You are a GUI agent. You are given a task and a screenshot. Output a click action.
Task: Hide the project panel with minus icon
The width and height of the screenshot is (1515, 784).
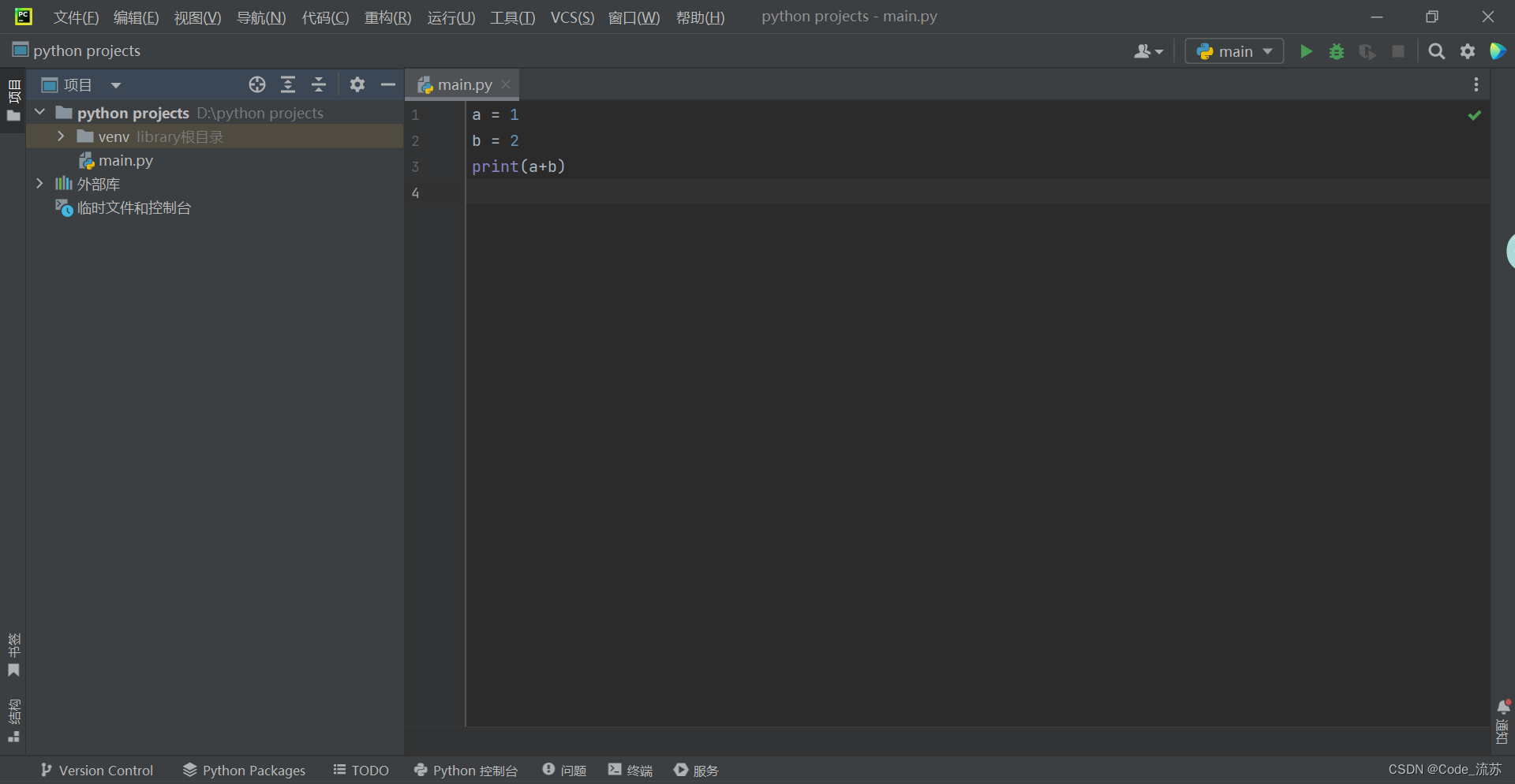pyautogui.click(x=388, y=84)
